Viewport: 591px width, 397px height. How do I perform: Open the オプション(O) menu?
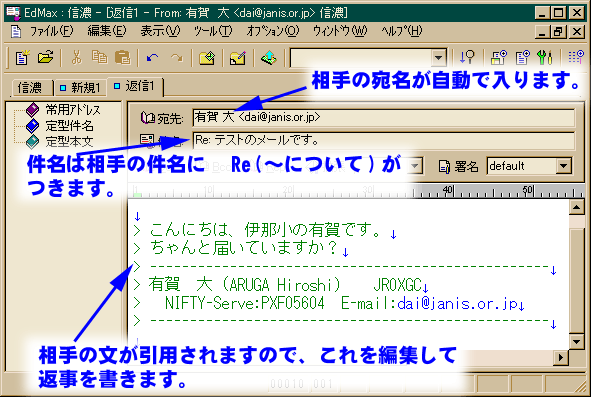273,31
